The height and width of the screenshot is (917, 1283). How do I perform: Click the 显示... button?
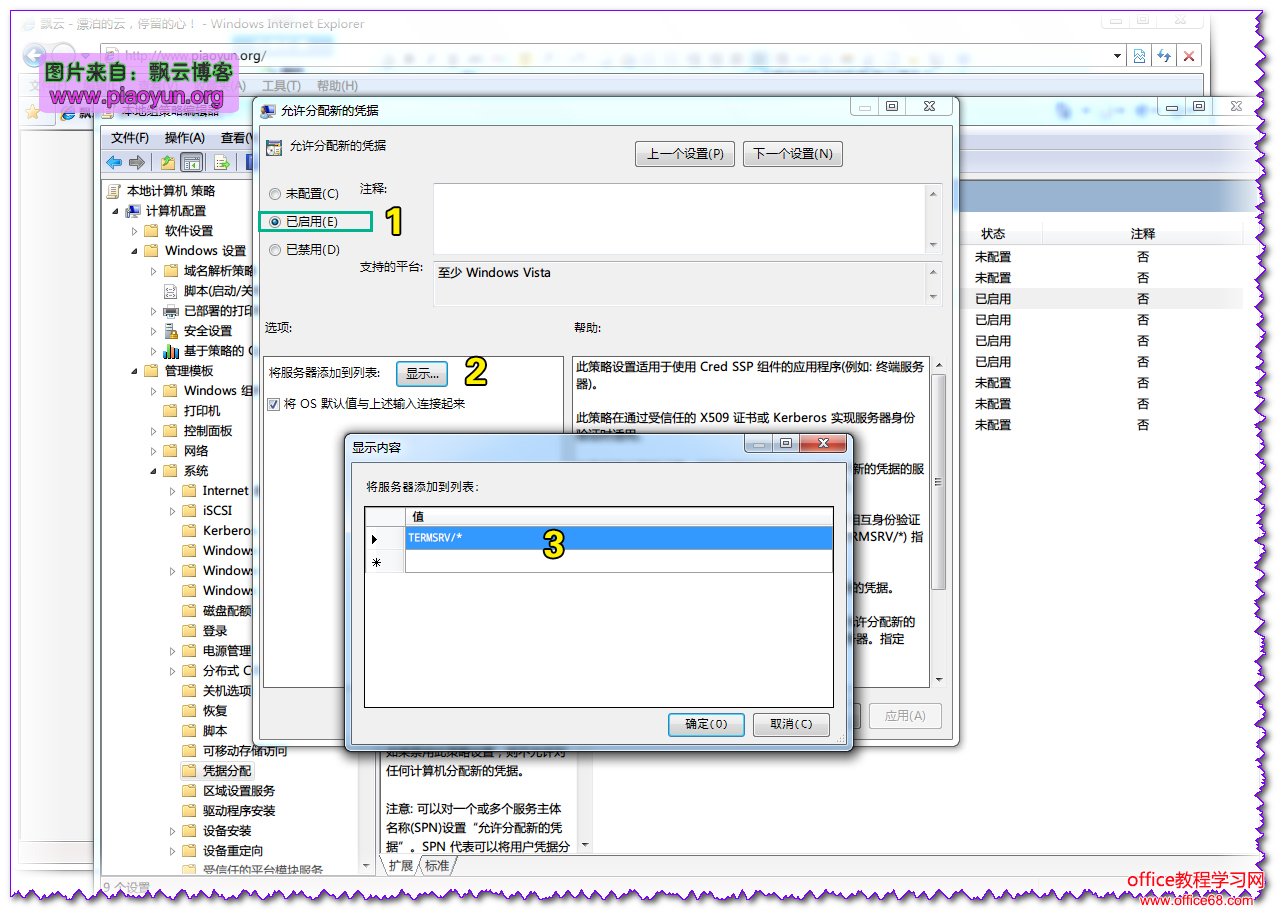(422, 374)
